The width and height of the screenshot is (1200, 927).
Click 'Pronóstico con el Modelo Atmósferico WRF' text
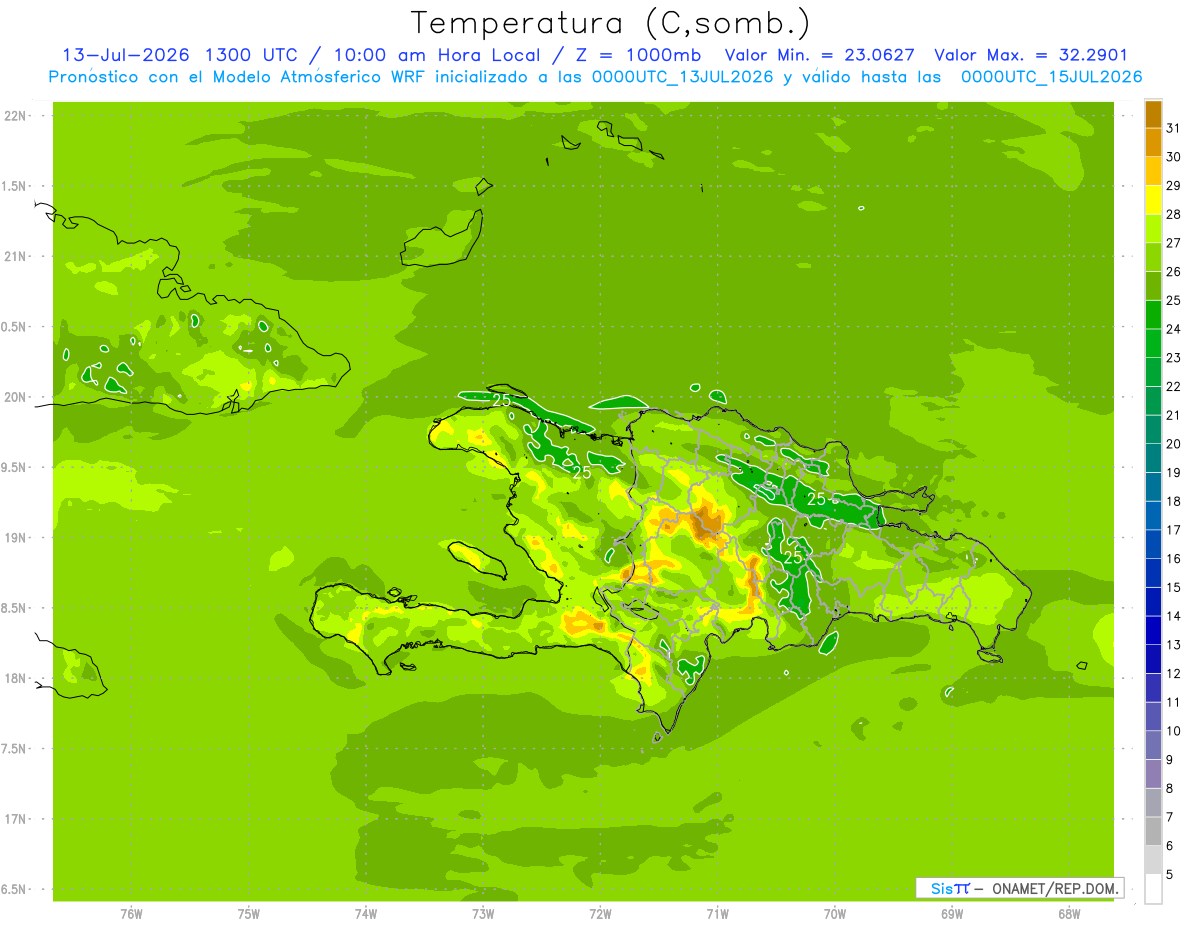coord(239,77)
